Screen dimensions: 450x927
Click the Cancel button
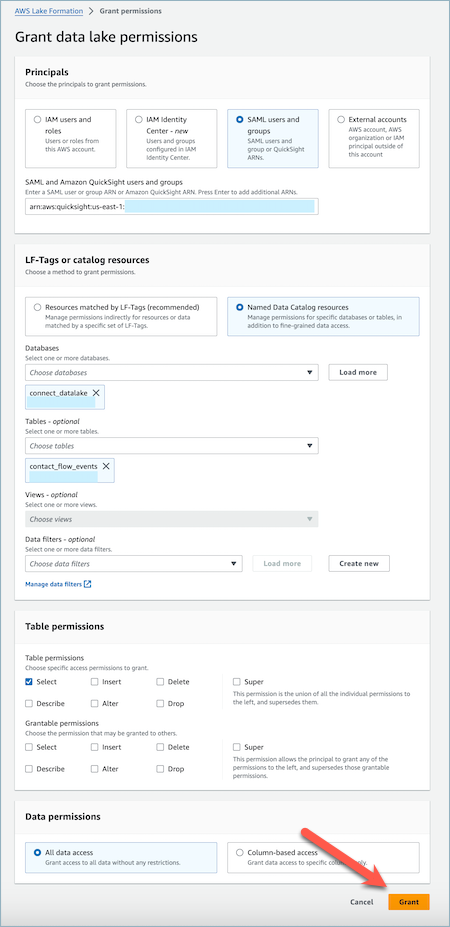pyautogui.click(x=361, y=902)
